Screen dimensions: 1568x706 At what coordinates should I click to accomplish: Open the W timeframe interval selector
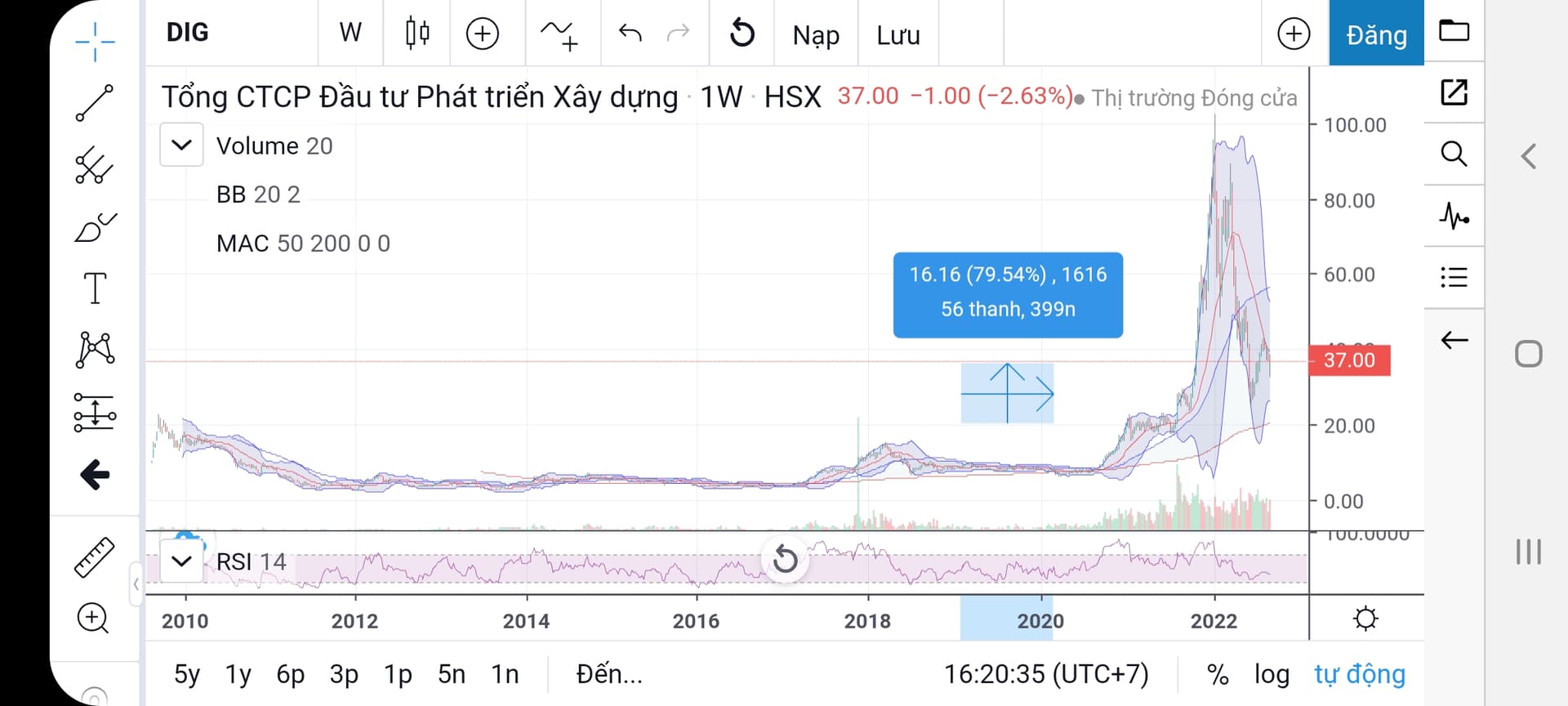point(350,34)
